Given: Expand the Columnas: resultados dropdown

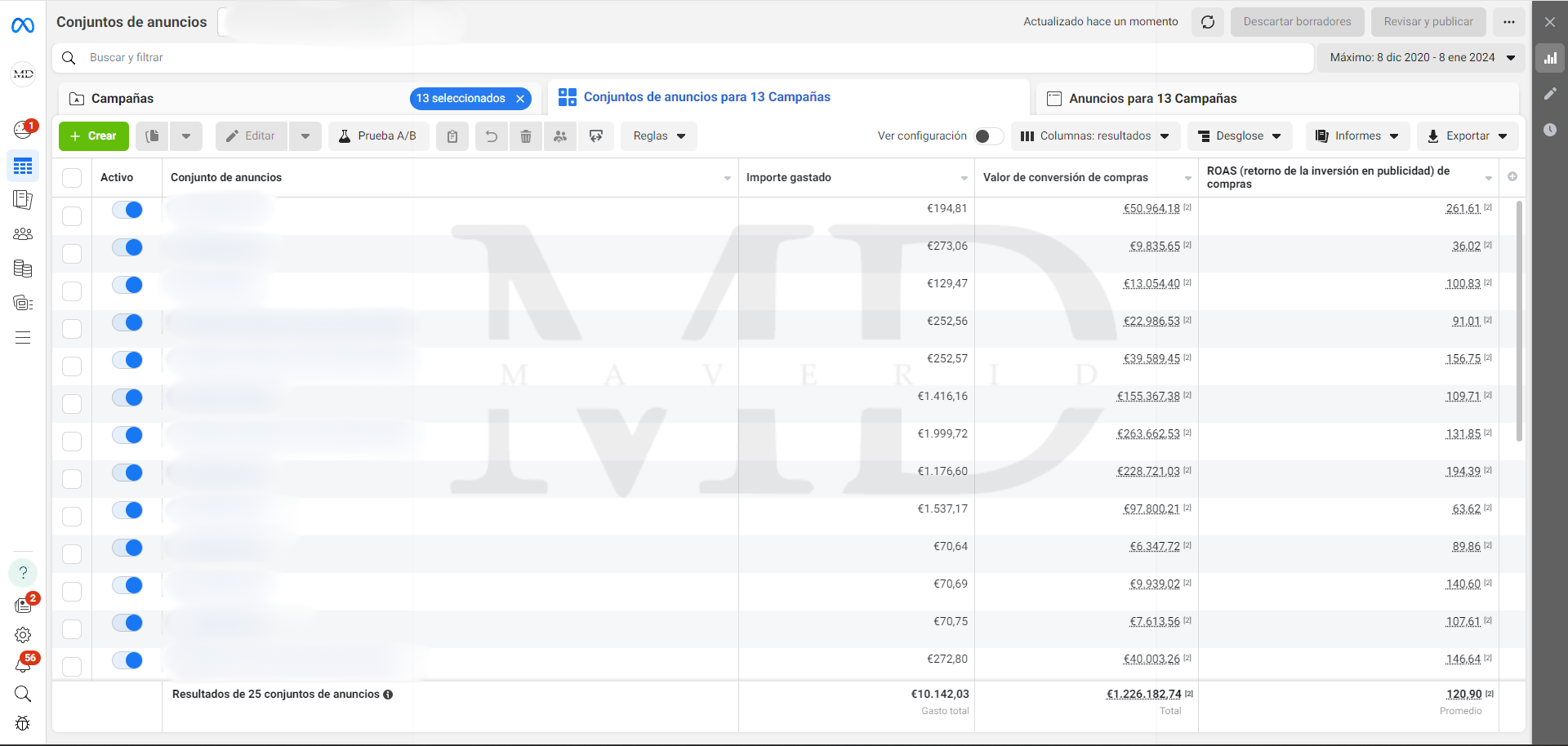Looking at the screenshot, I should (1095, 136).
